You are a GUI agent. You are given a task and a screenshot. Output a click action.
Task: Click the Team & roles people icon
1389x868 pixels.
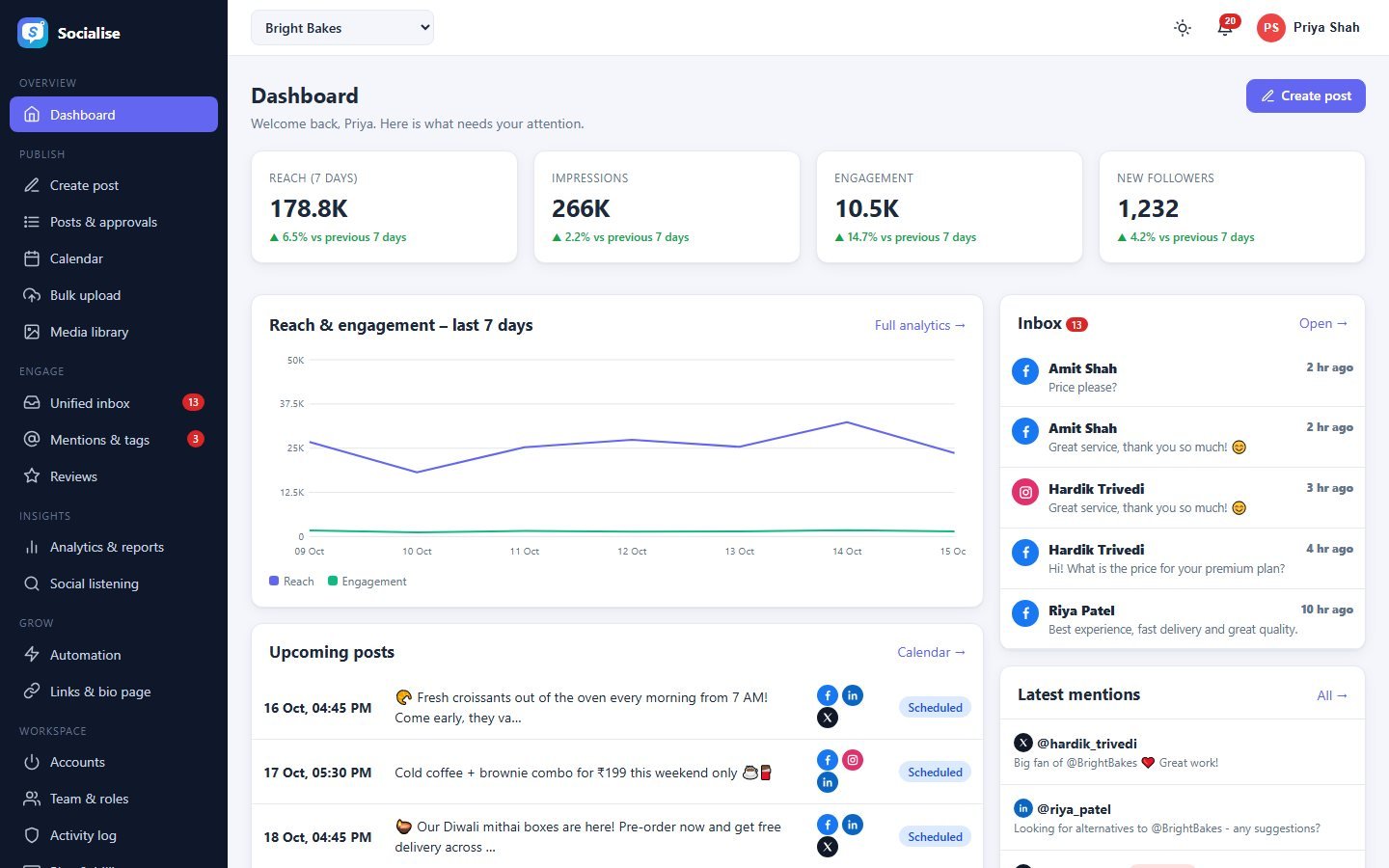click(x=32, y=799)
